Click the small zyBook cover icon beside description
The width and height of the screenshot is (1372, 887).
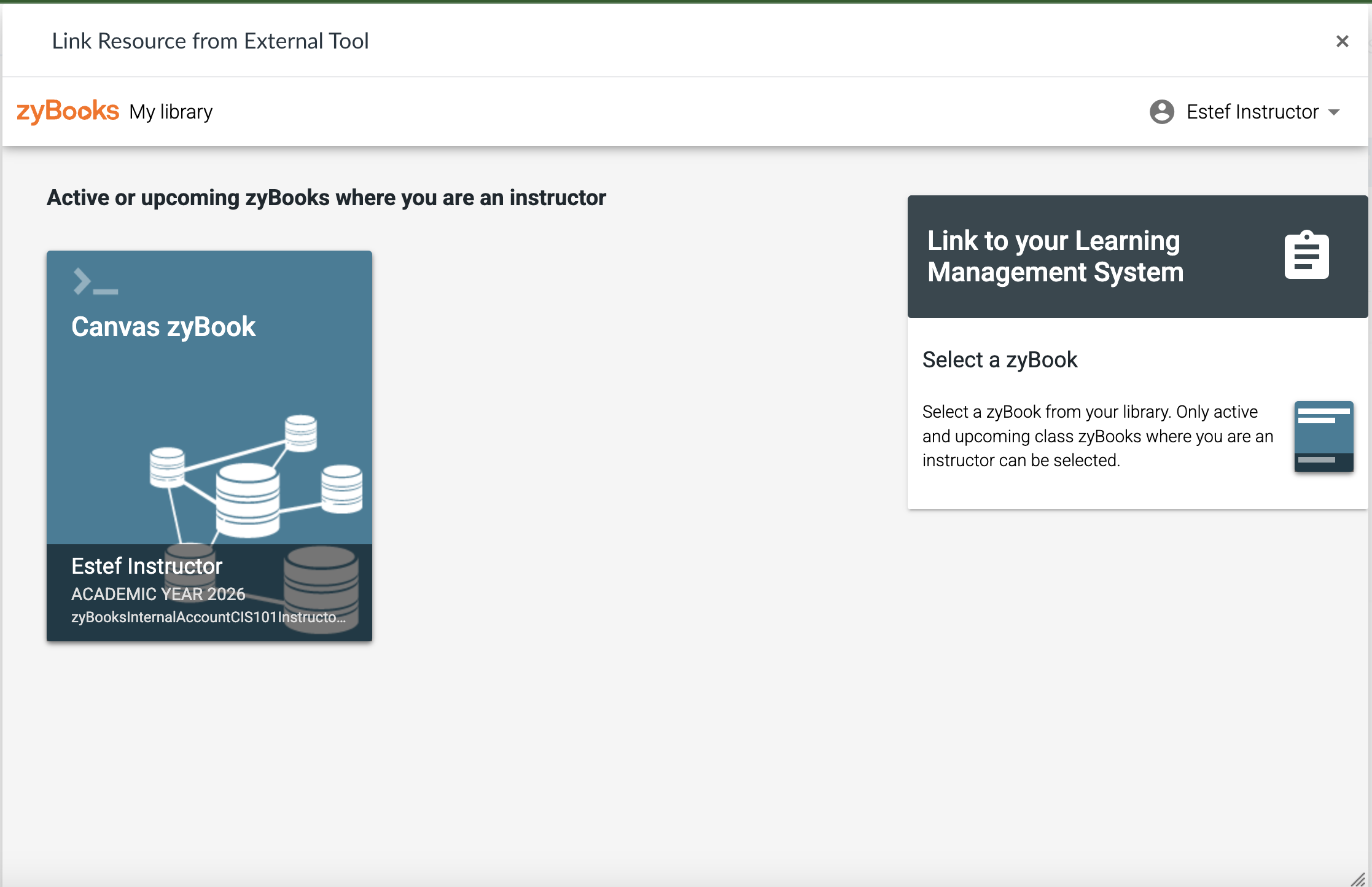pyautogui.click(x=1323, y=436)
